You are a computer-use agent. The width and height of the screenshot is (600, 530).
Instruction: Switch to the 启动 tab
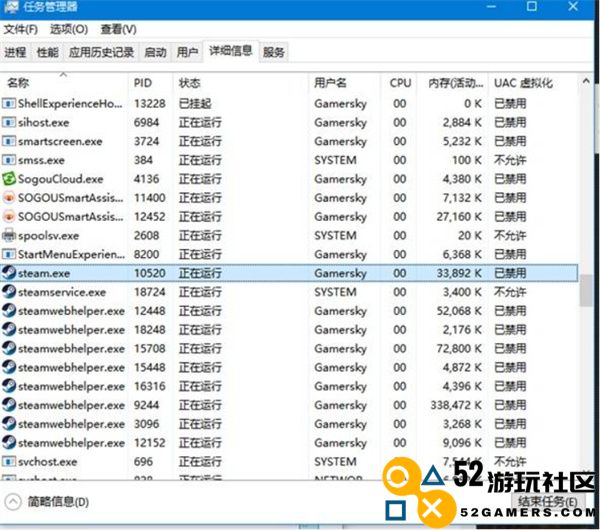155,52
